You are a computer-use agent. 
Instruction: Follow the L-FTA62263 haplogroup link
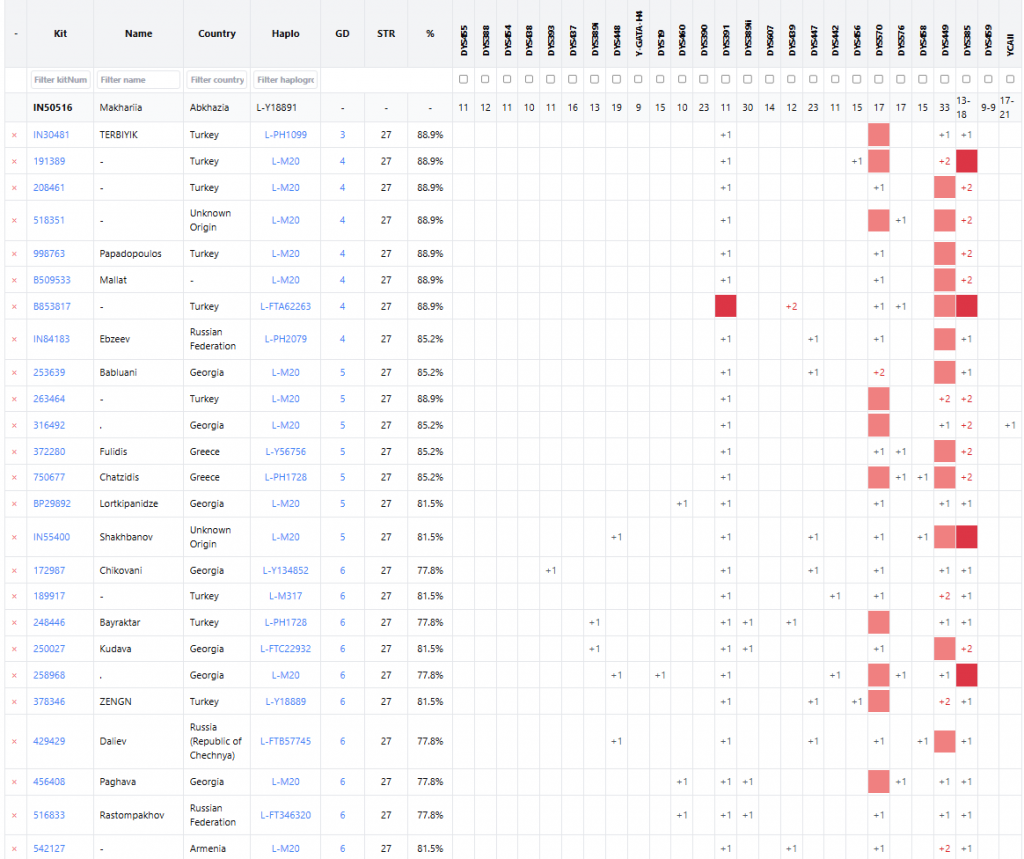tap(285, 307)
